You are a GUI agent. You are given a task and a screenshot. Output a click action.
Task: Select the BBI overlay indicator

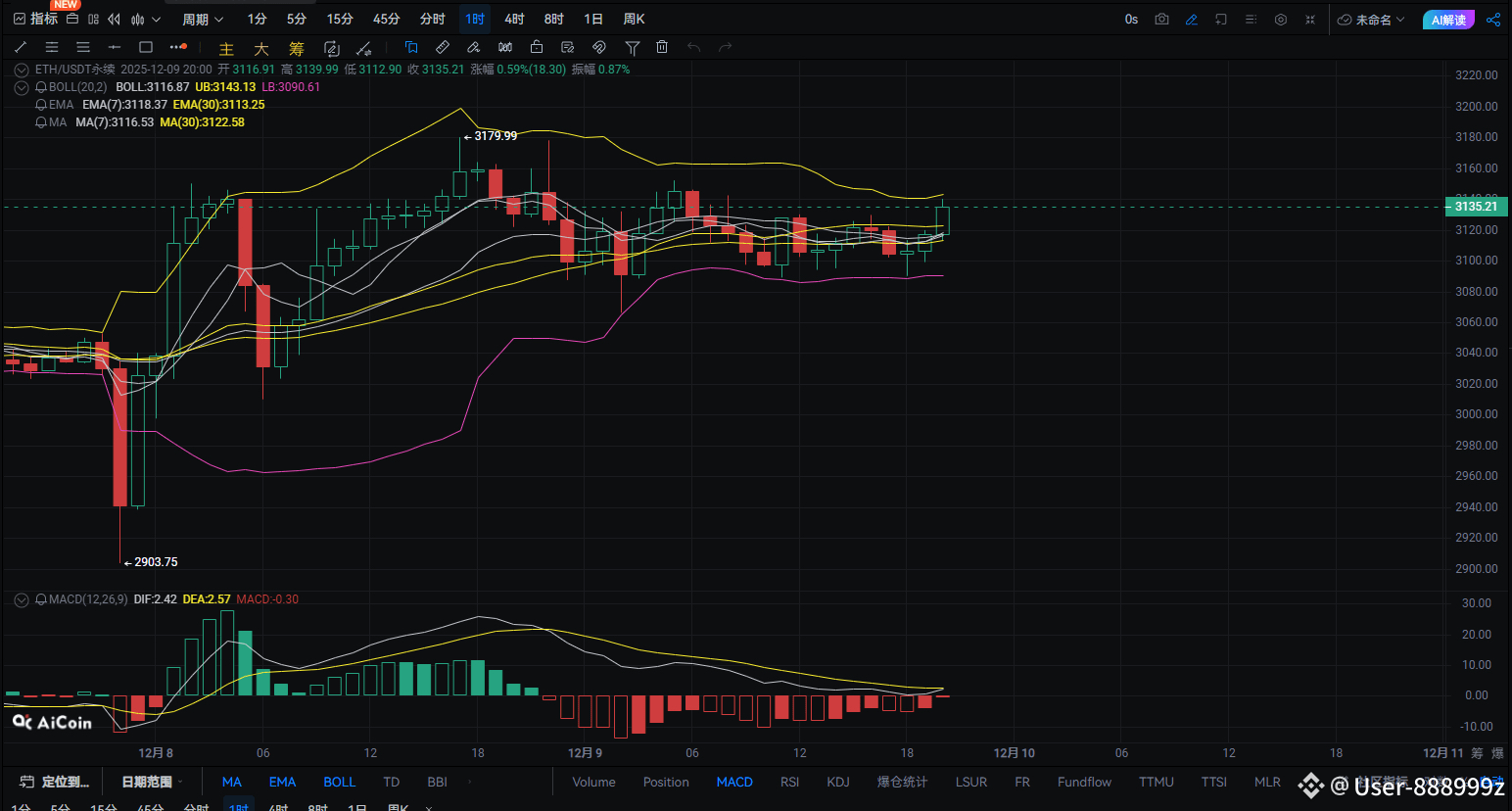coord(437,782)
